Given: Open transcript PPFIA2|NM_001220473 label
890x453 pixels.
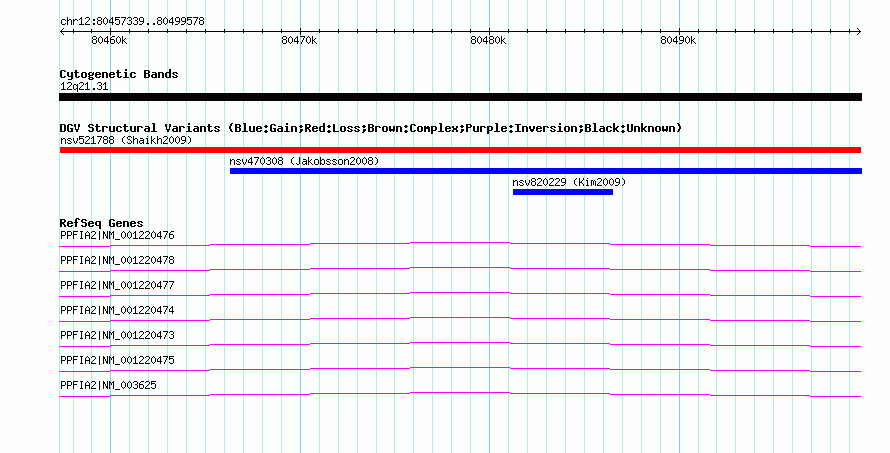Looking at the screenshot, I should coord(117,335).
